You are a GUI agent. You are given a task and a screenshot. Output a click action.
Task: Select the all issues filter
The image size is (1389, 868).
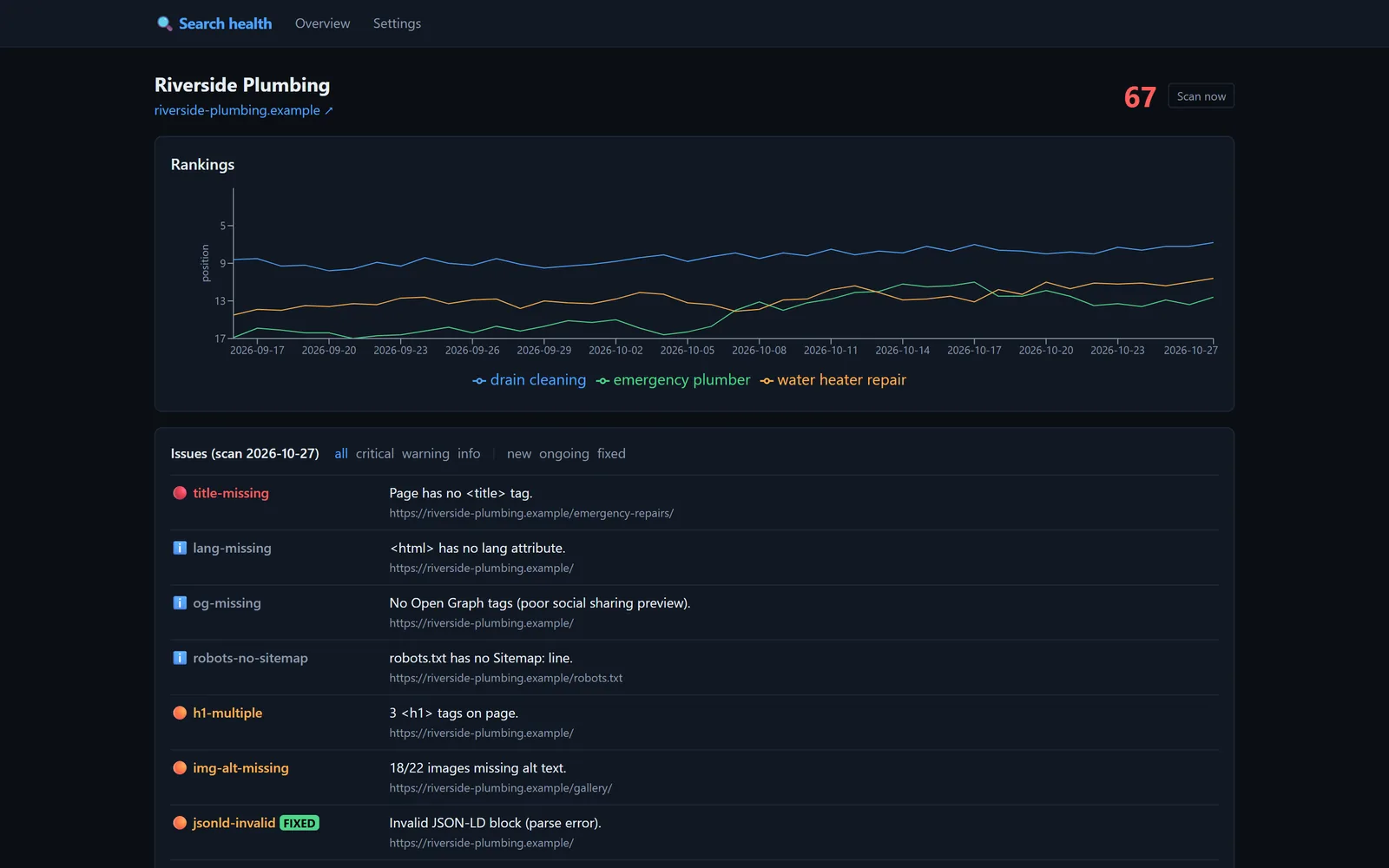coord(341,454)
